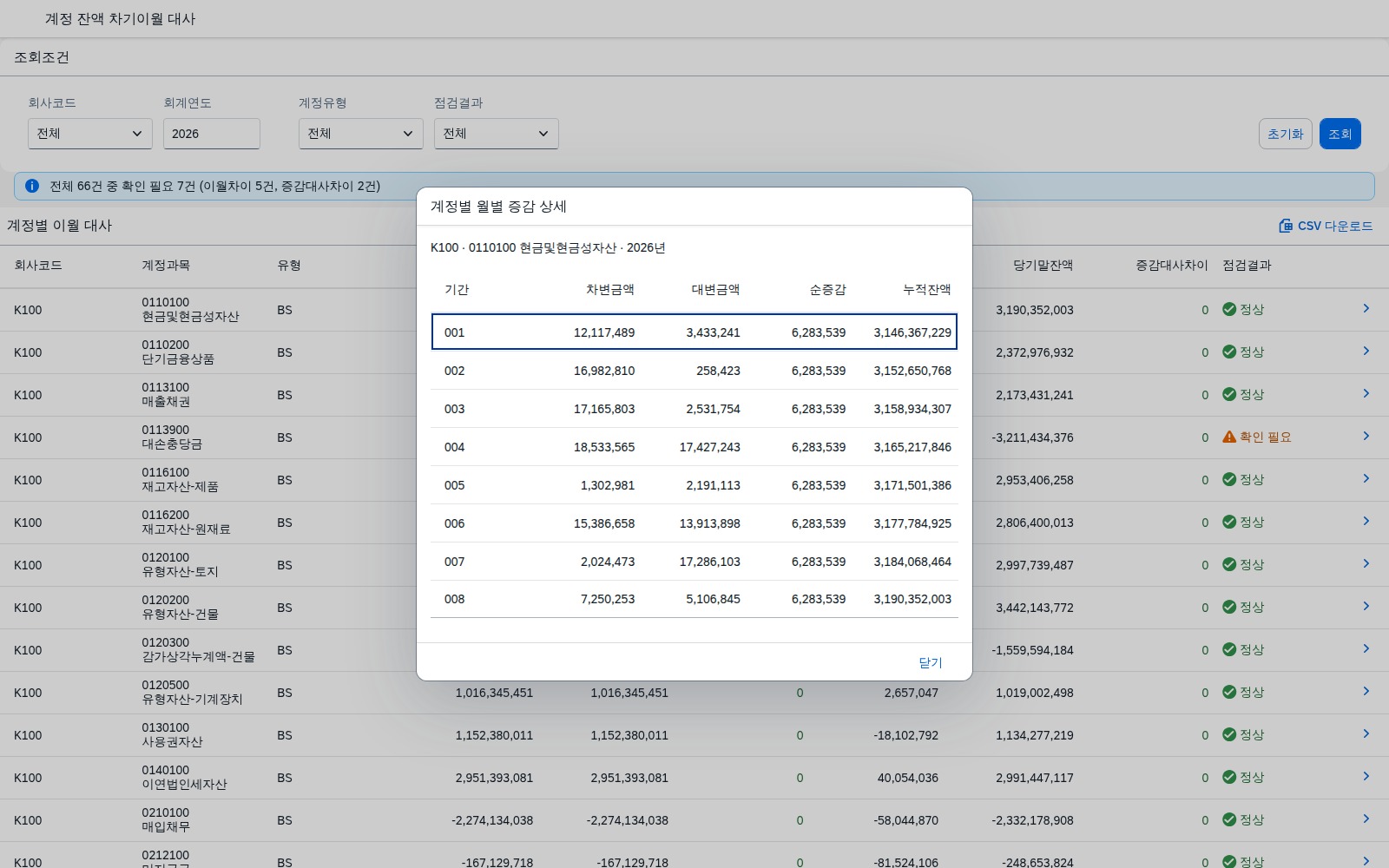Open detail chevron for 0113100 매출채권 row
The width and height of the screenshot is (1389, 868).
pos(1366,394)
